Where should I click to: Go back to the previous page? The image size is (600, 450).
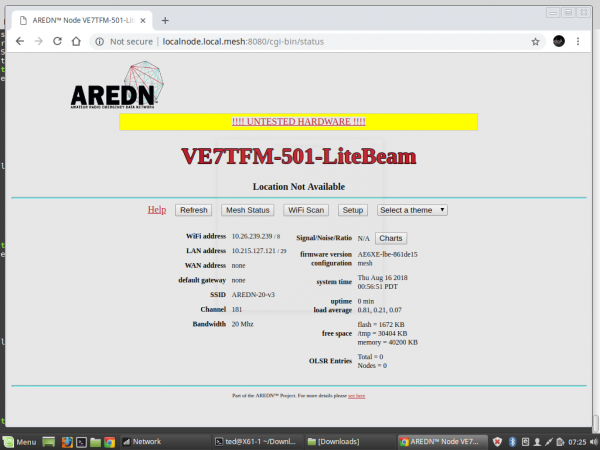coord(20,41)
